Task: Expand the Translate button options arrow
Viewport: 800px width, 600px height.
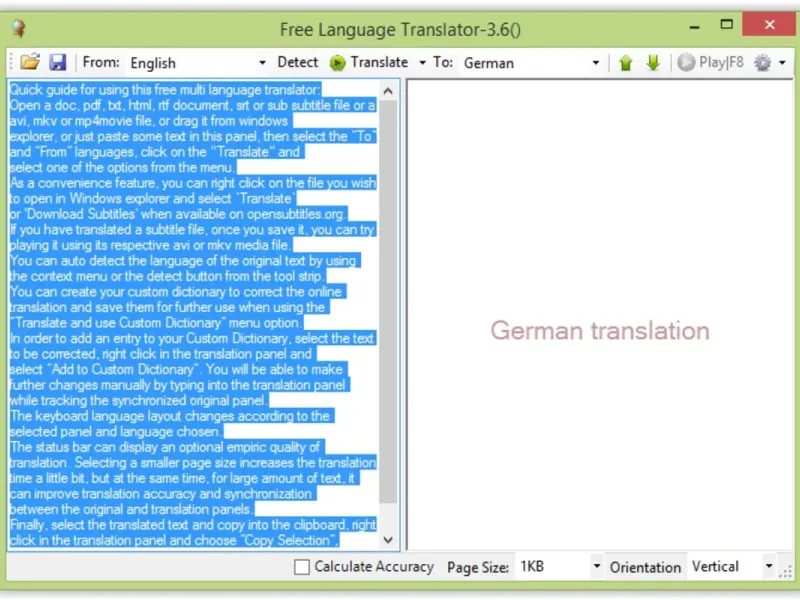Action: tap(422, 63)
